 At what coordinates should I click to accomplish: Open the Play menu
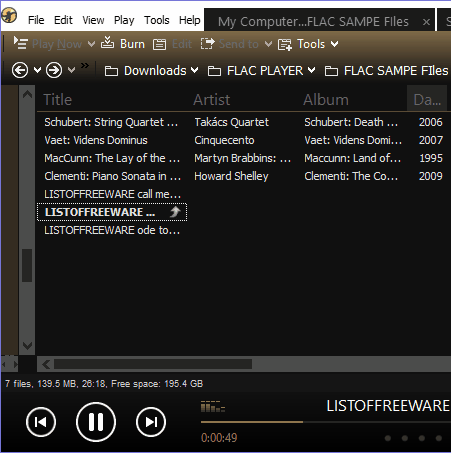124,20
